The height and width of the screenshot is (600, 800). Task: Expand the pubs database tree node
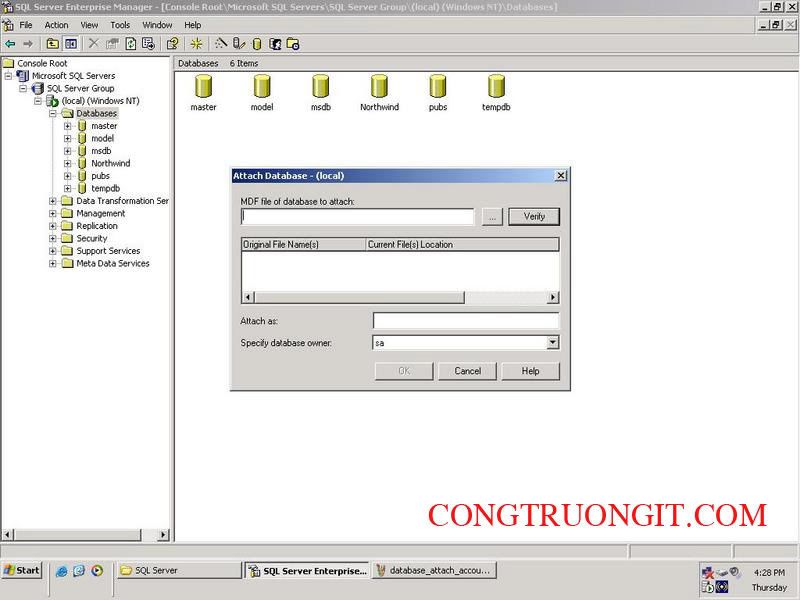[x=67, y=176]
